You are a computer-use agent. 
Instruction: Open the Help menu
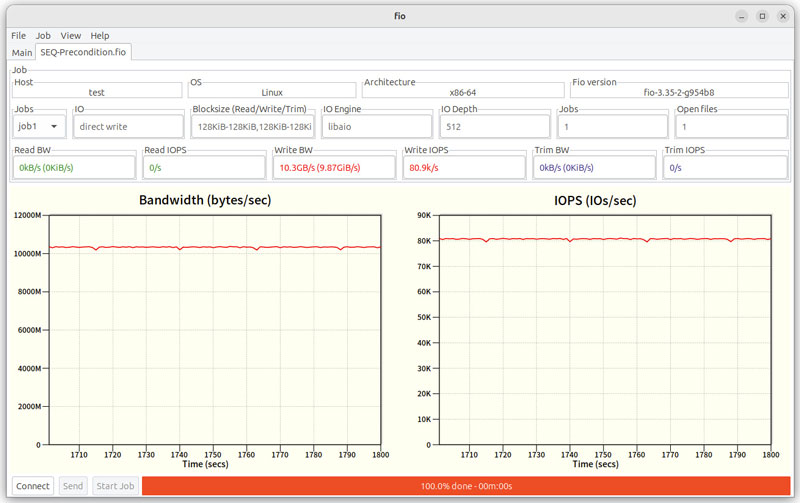[x=100, y=35]
